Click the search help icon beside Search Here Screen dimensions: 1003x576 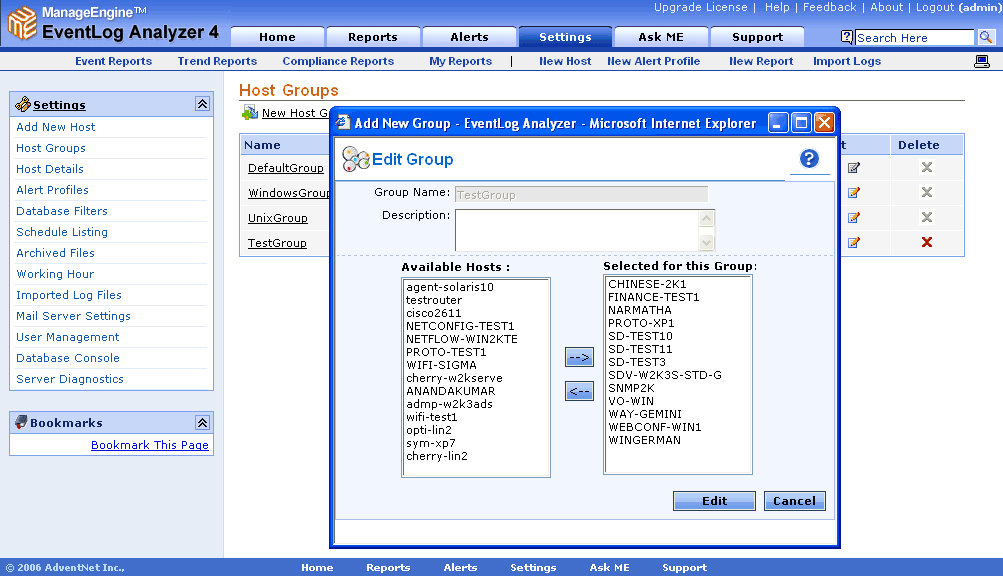tap(846, 37)
